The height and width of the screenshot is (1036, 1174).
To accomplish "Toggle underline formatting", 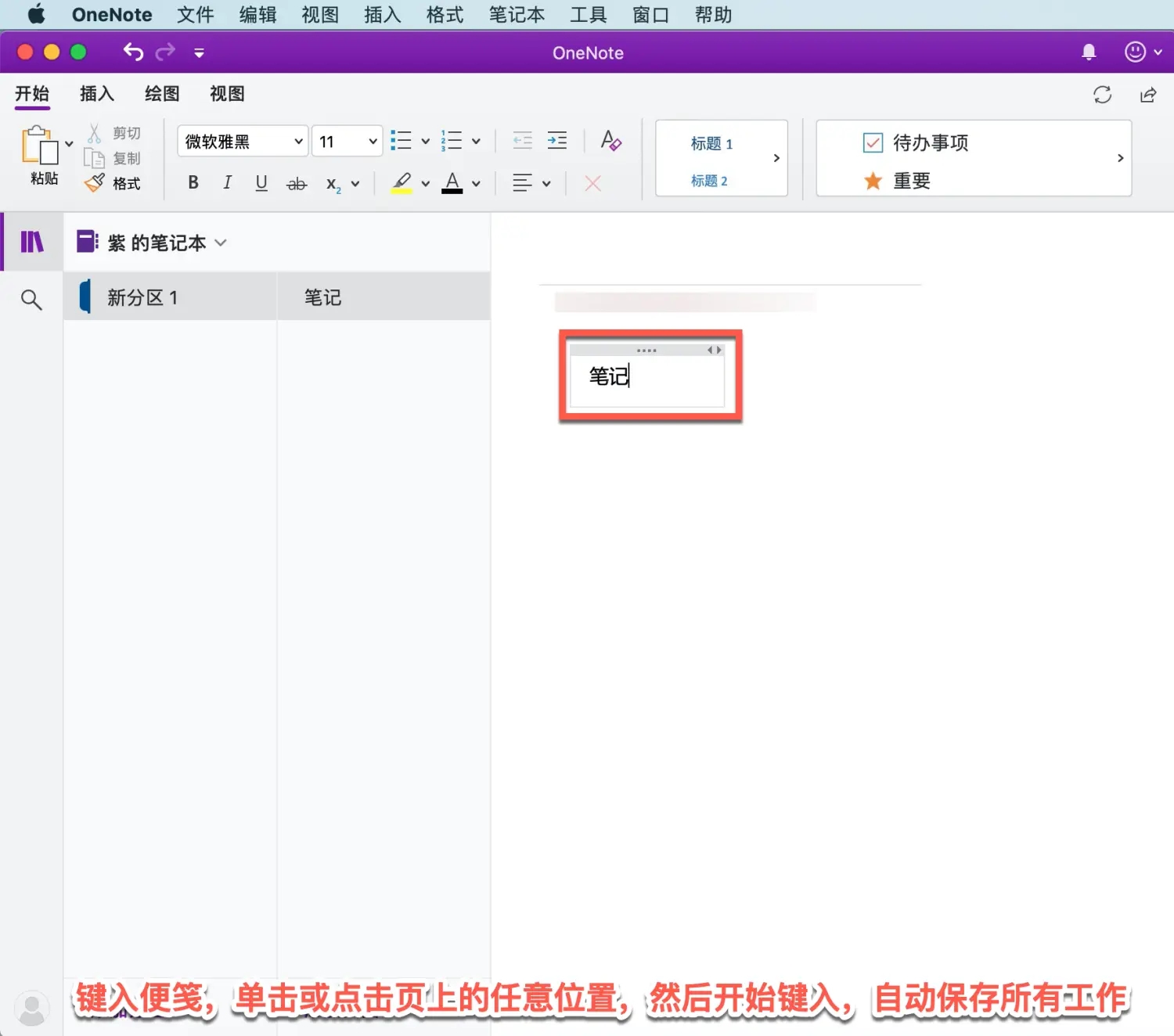I will tap(261, 182).
